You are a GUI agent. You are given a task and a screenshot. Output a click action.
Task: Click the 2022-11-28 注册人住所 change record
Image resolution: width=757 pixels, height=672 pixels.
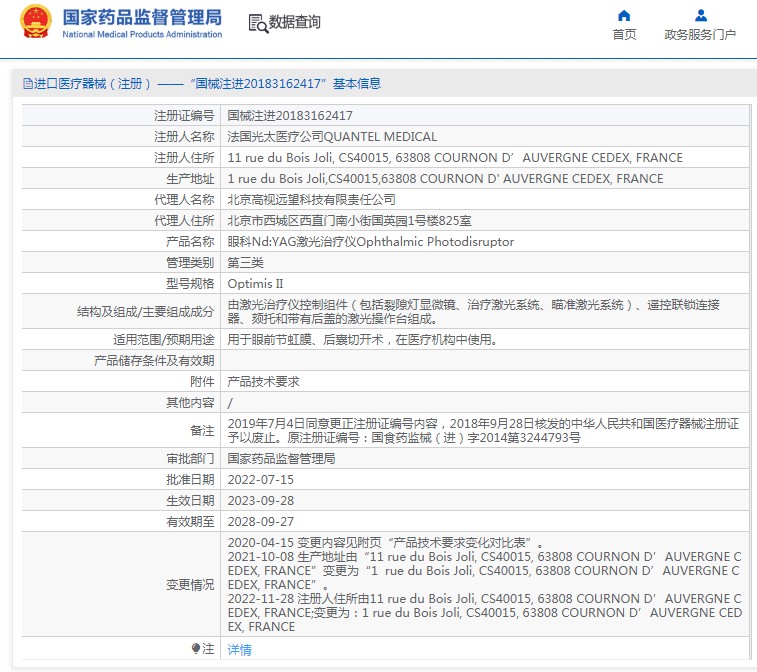point(484,613)
